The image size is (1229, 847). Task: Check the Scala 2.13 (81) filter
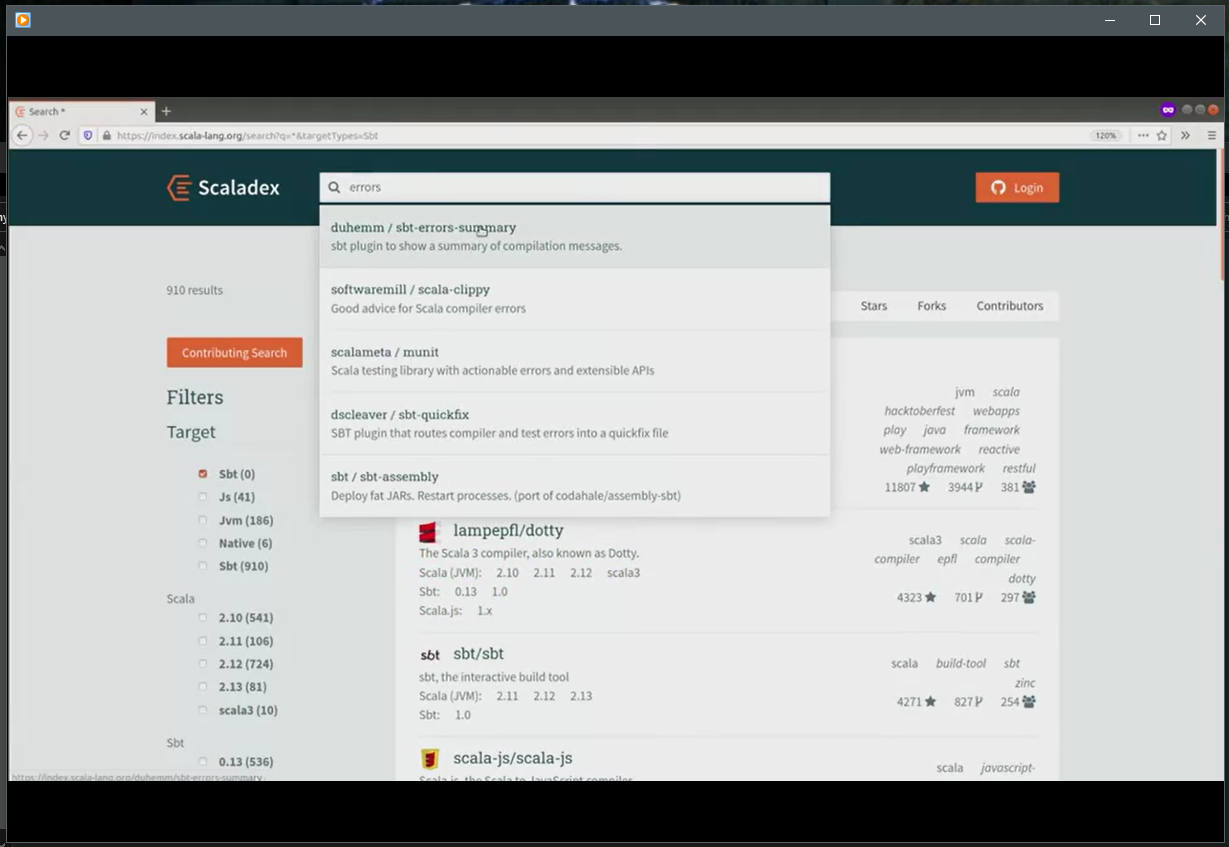[203, 687]
